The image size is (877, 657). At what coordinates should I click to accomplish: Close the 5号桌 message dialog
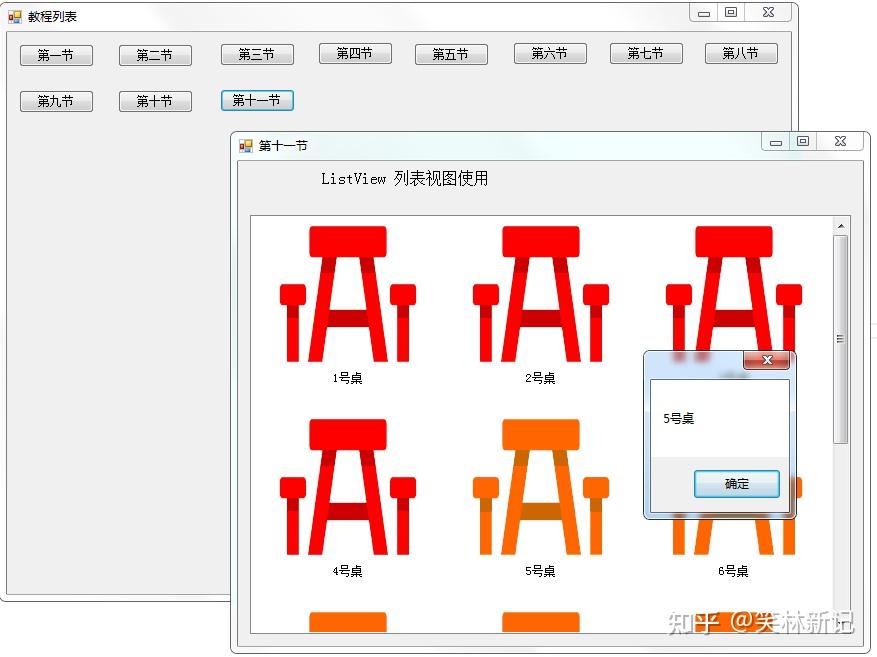767,360
